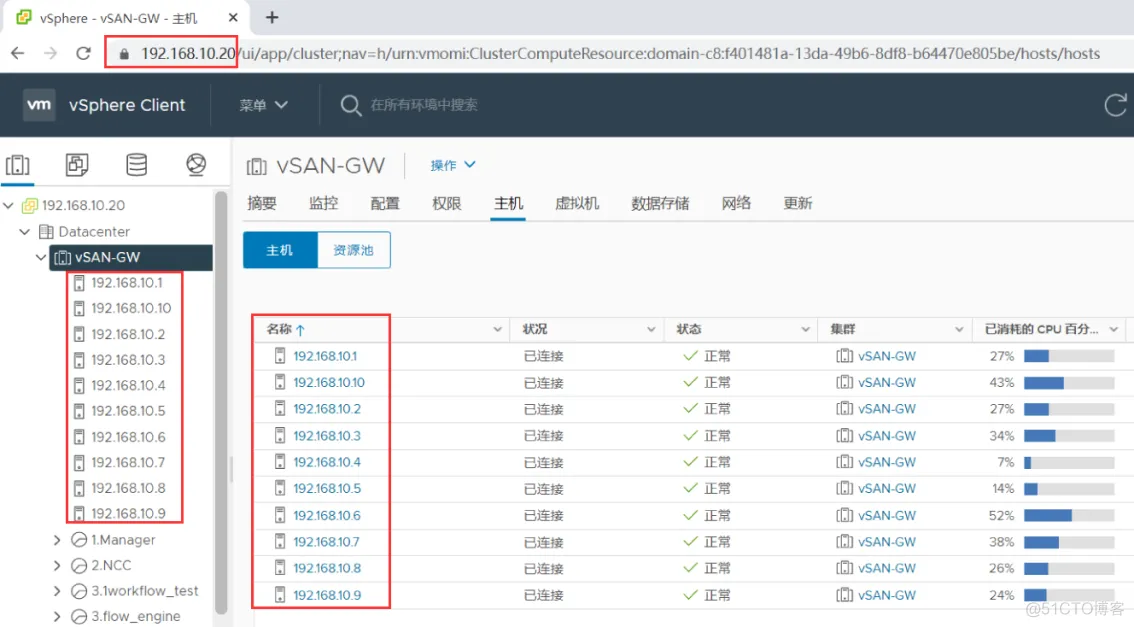The image size is (1134, 627).
Task: Open filter dropdown on 名称 column
Action: (x=498, y=329)
